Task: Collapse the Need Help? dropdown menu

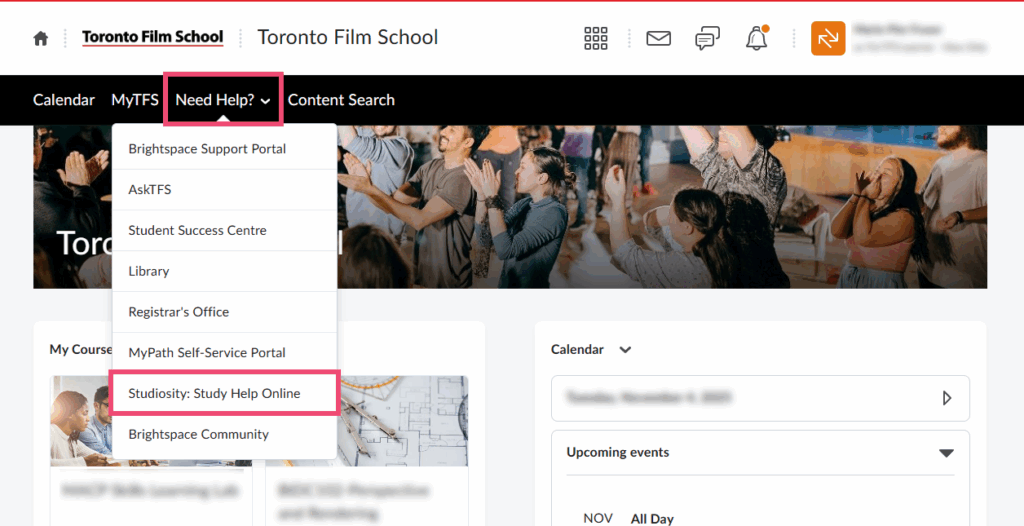Action: pos(223,100)
